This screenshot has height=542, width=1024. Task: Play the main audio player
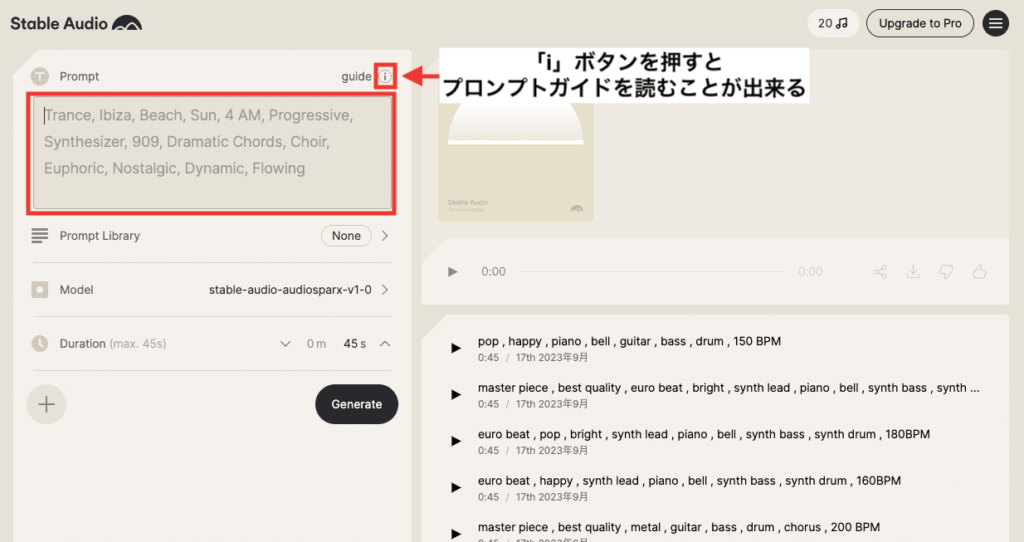tap(453, 272)
